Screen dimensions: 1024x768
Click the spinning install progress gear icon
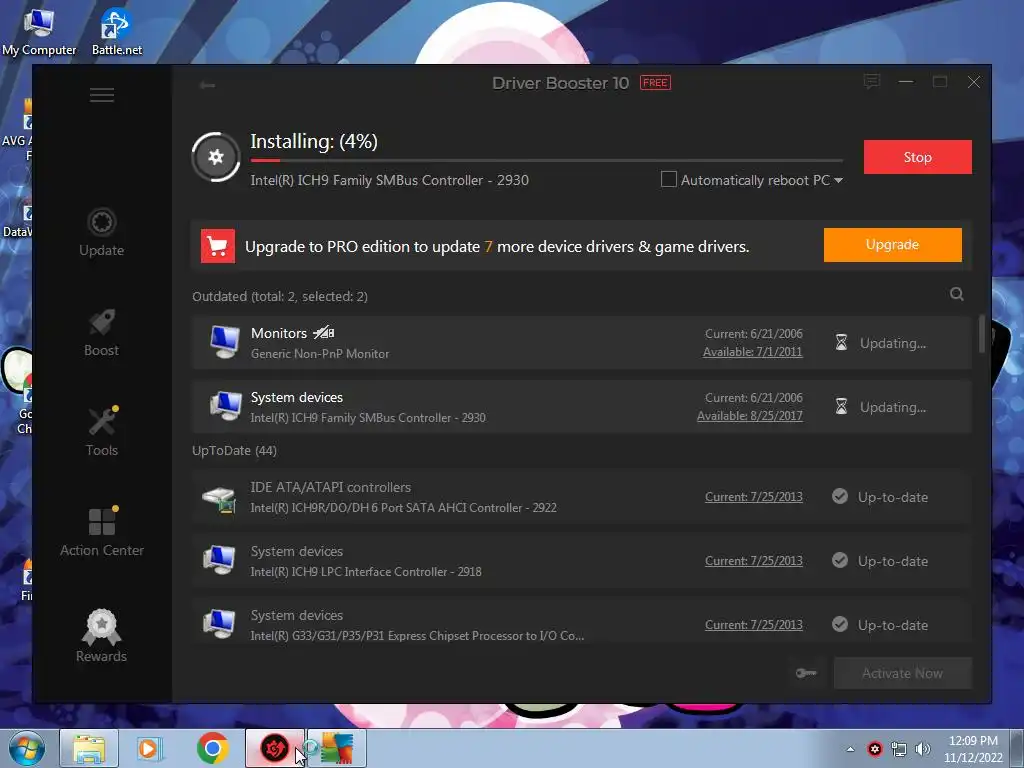coord(216,157)
